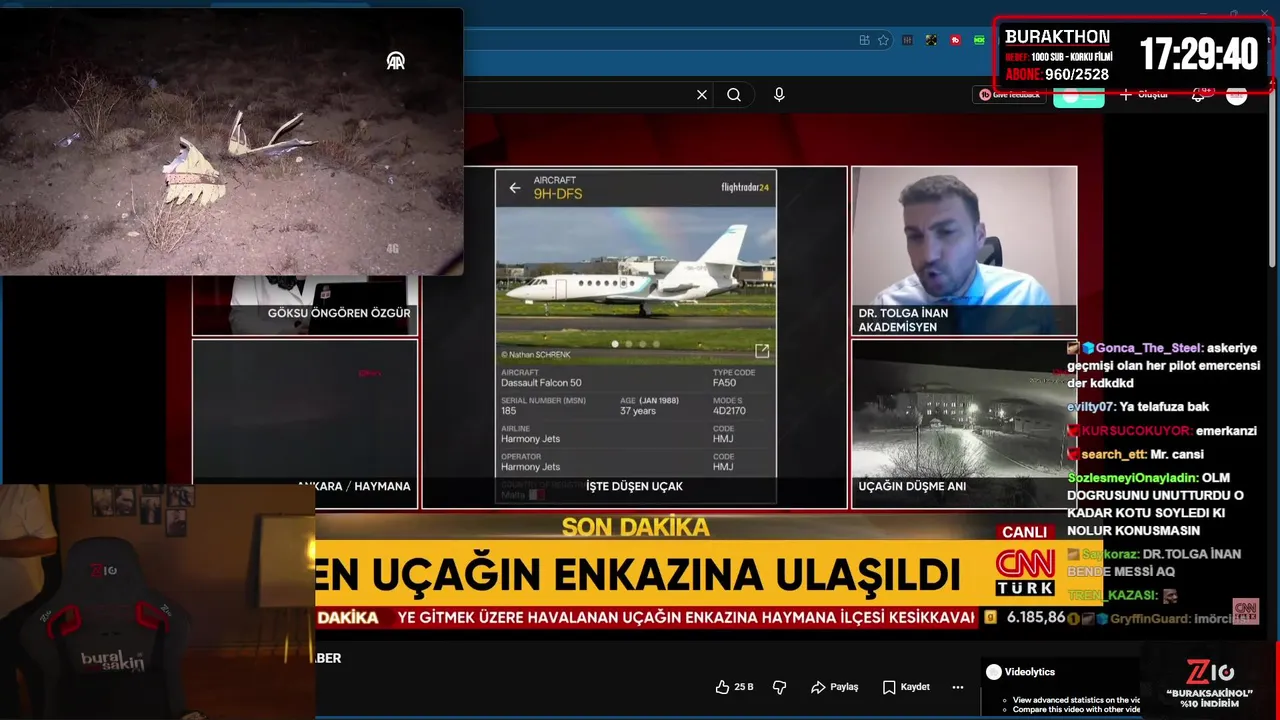Click chat username KURSUCOKUYOR
This screenshot has height=720, width=1280.
pos(1137,431)
